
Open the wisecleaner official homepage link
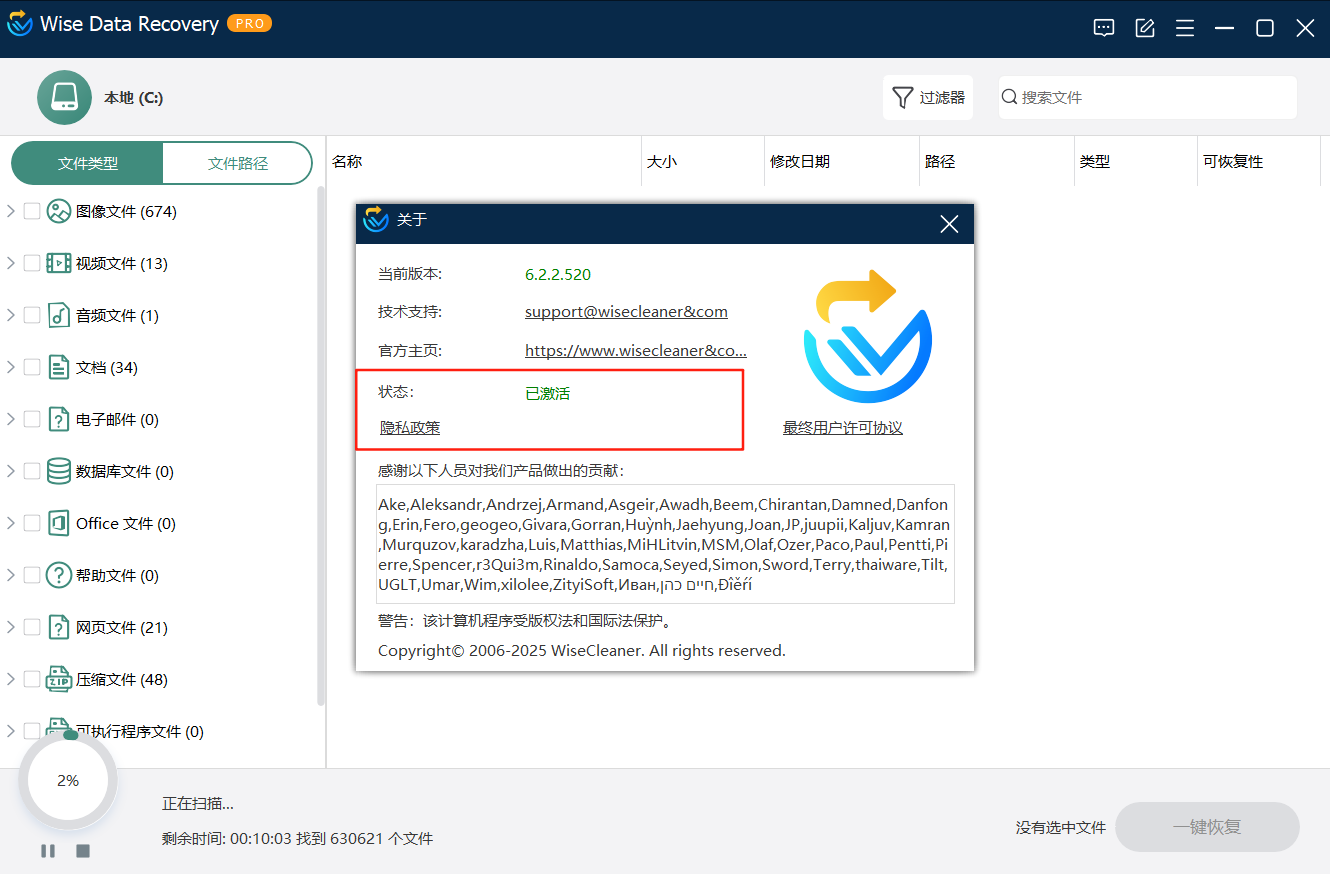(636, 351)
